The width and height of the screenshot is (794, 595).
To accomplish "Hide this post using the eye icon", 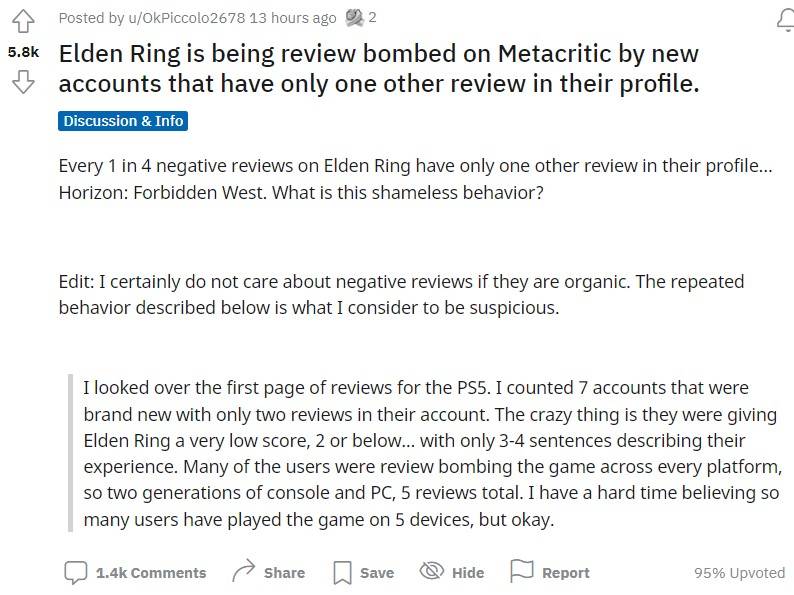I will coord(452,573).
